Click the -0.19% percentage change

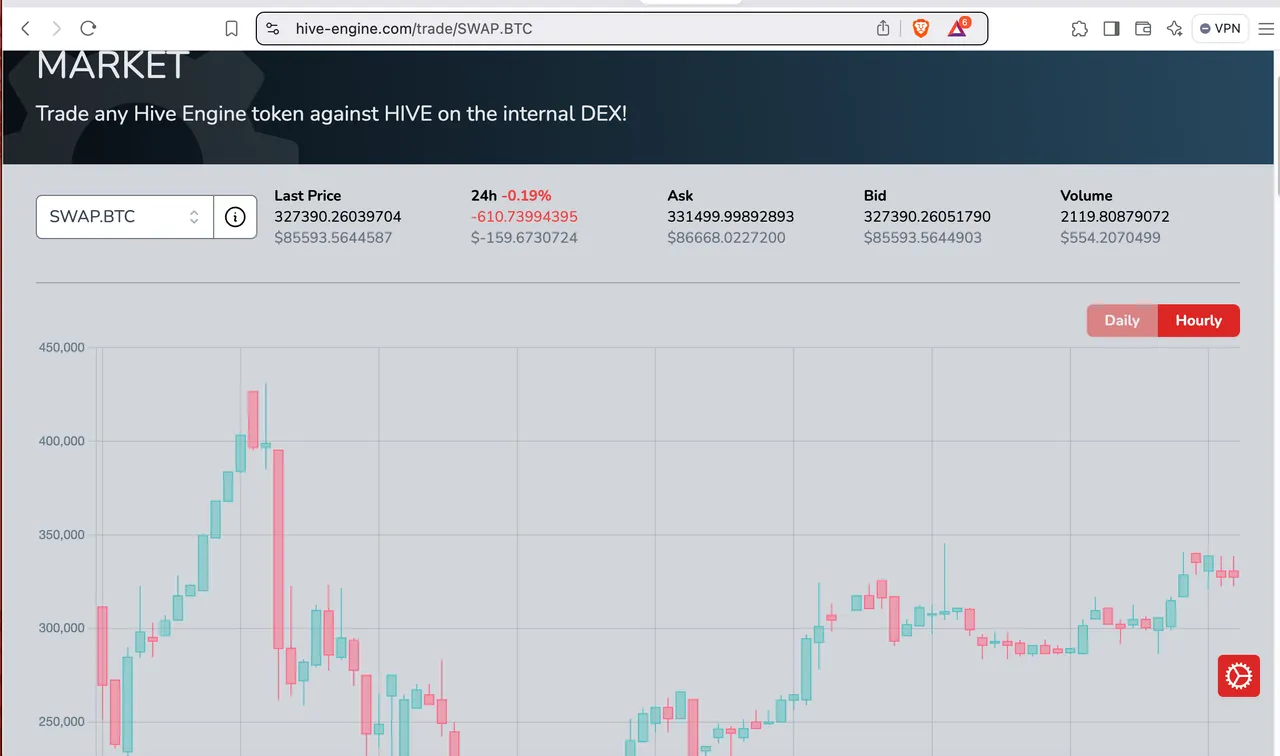527,196
